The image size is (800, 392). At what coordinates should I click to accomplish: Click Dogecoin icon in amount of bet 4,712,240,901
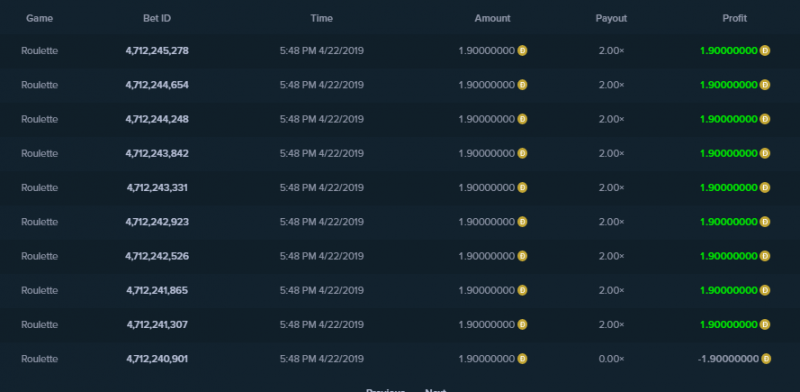click(522, 358)
